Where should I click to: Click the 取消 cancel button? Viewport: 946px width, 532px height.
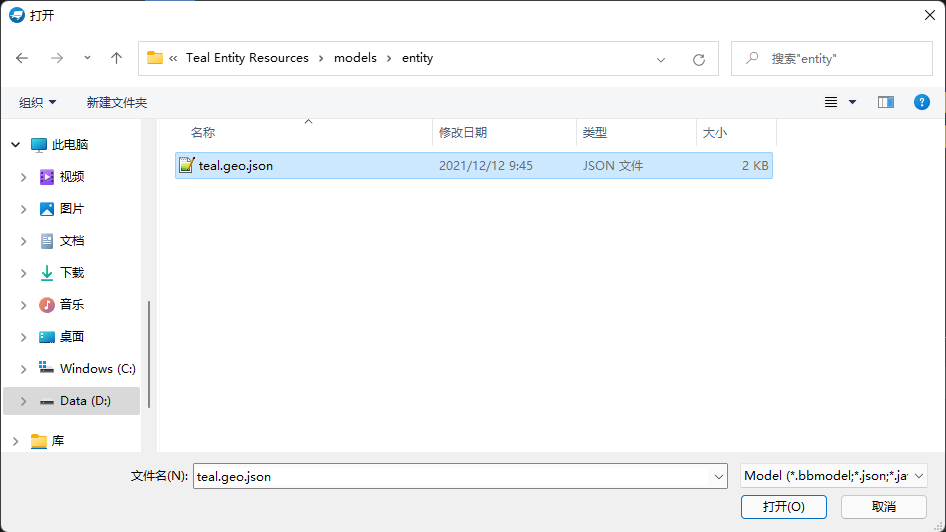tap(884, 507)
